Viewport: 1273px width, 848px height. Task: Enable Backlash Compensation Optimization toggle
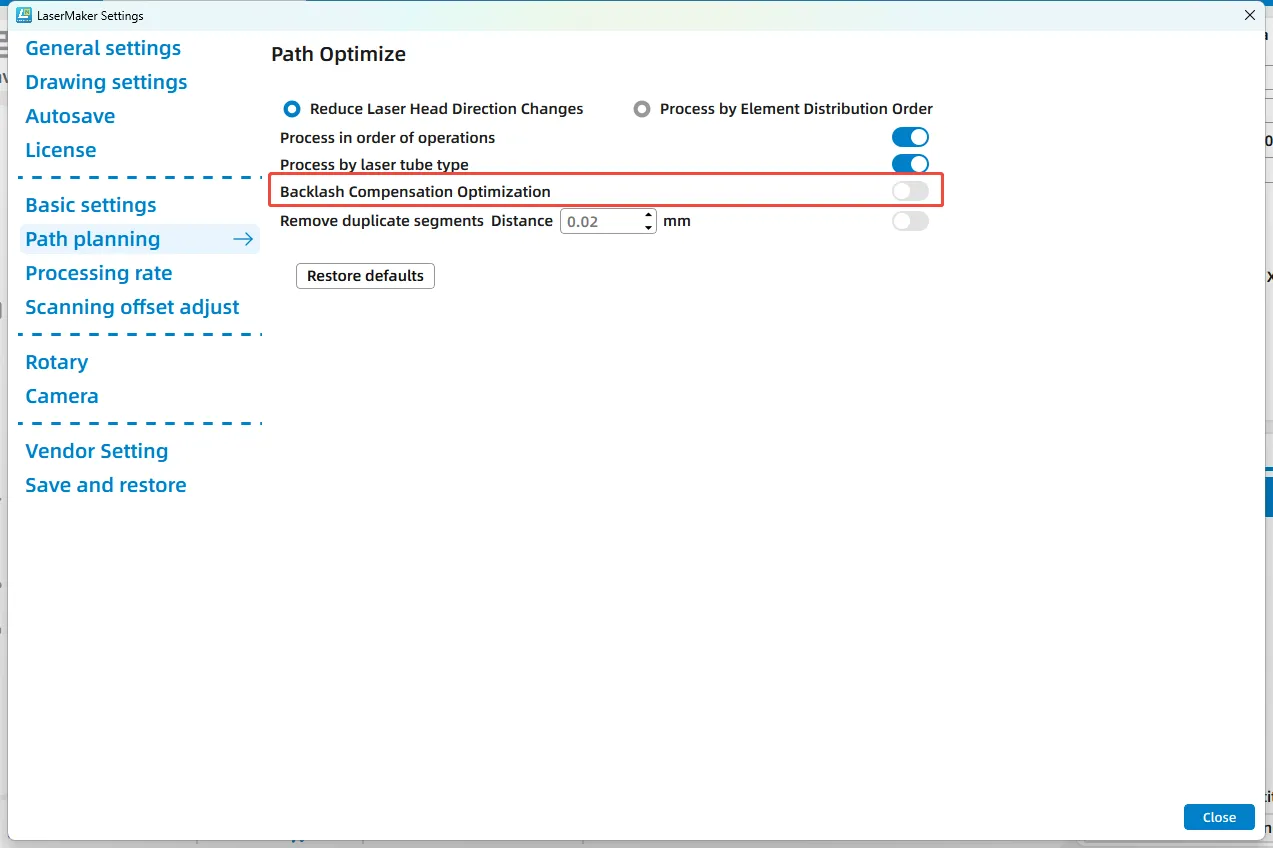click(x=910, y=191)
